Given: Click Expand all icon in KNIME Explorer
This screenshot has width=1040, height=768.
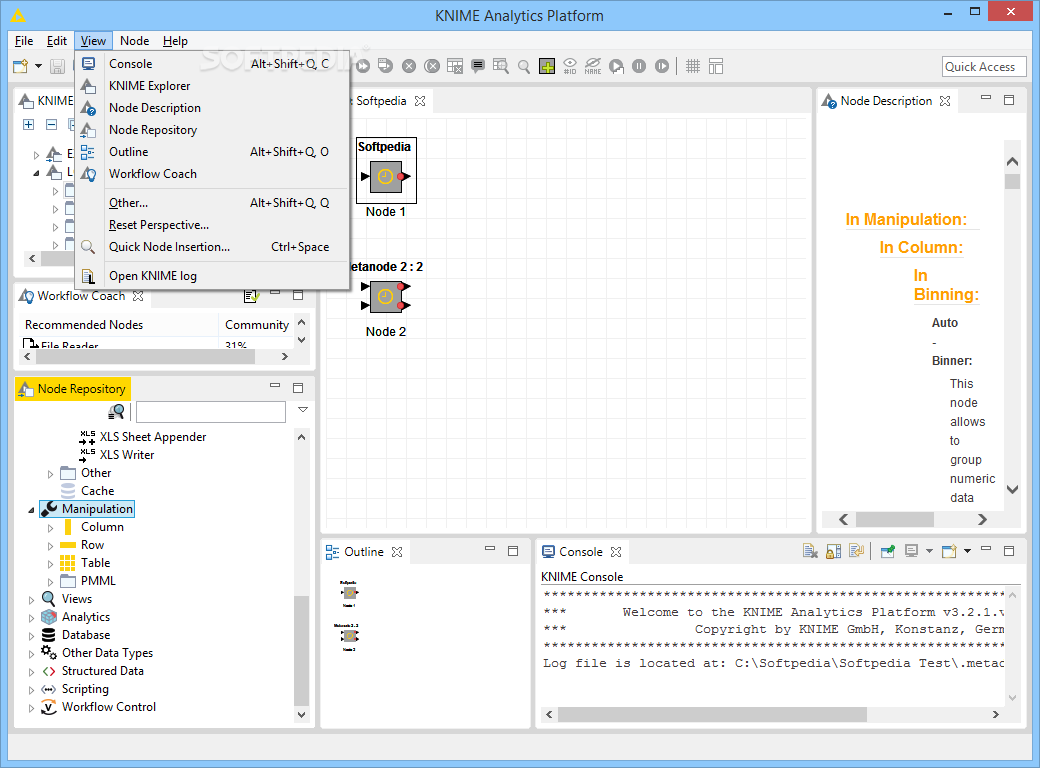Looking at the screenshot, I should (29, 125).
